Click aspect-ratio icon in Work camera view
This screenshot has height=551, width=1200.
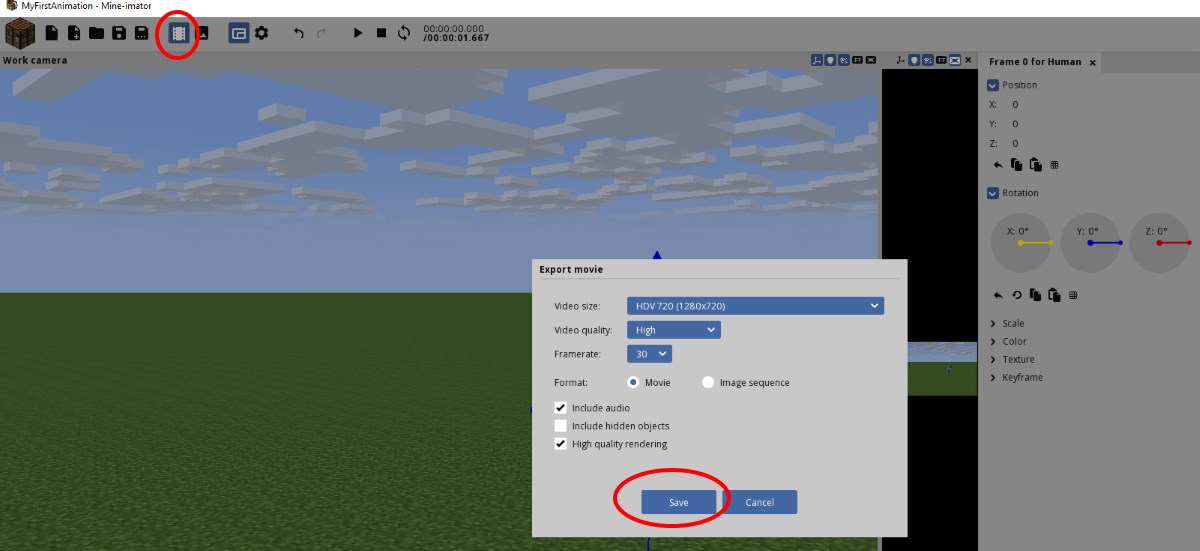pos(857,61)
